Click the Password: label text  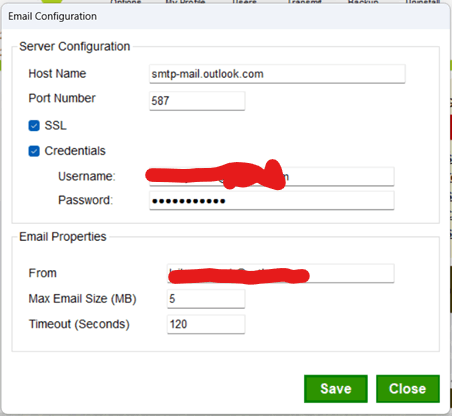click(86, 200)
